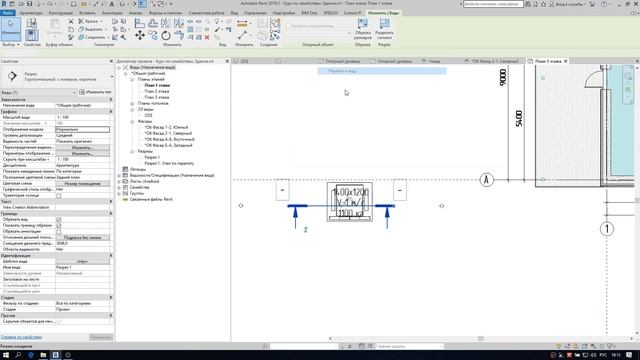Expand the Ceiling Plans tree node
Screen dimensions: 640x360
coord(132,103)
